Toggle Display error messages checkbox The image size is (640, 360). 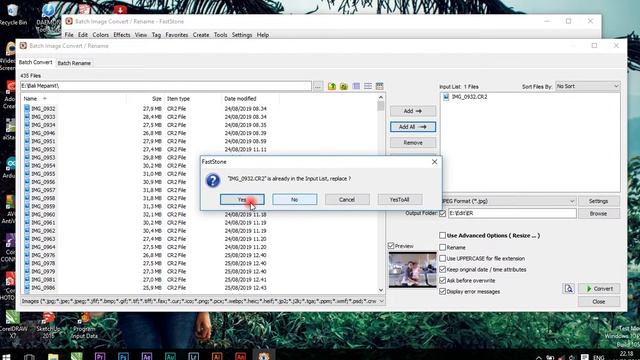(x=442, y=291)
